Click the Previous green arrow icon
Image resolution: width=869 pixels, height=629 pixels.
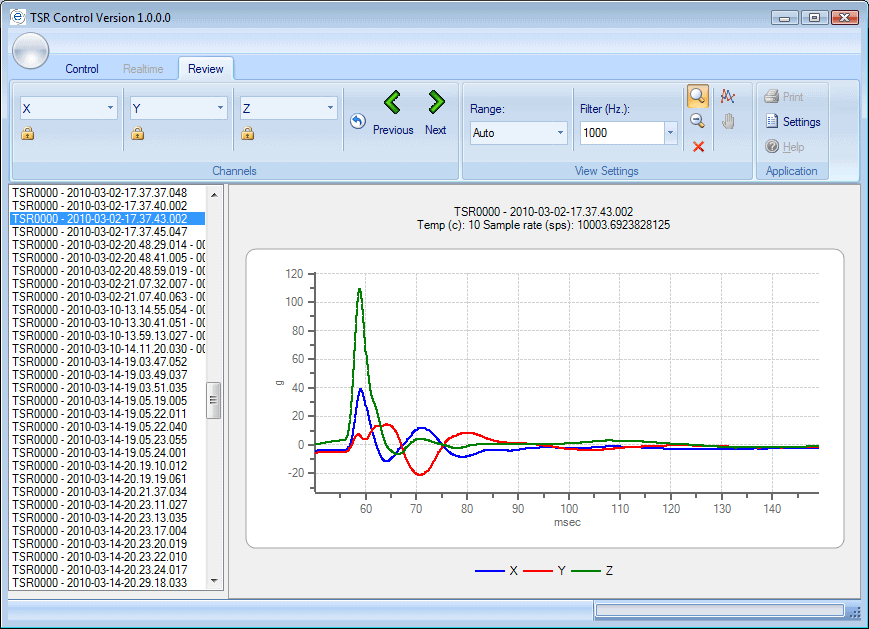click(392, 102)
